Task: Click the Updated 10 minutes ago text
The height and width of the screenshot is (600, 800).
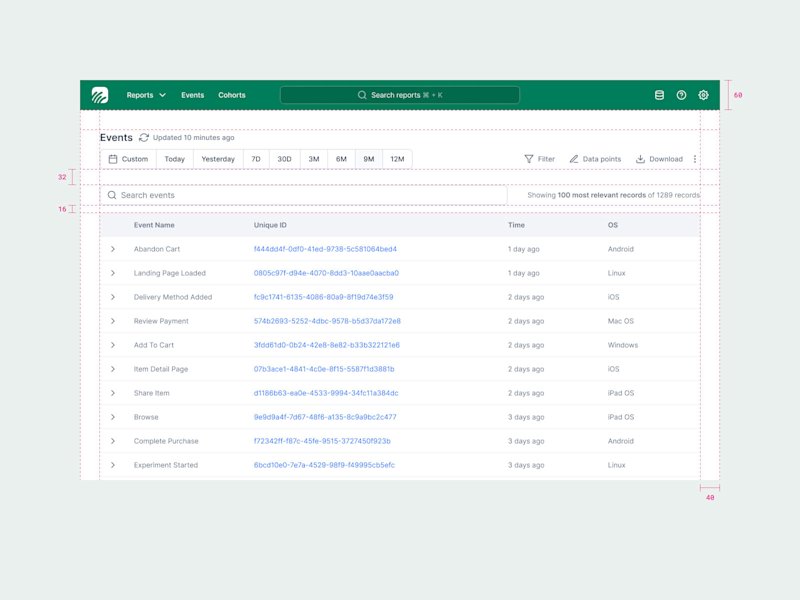Action: (193, 138)
